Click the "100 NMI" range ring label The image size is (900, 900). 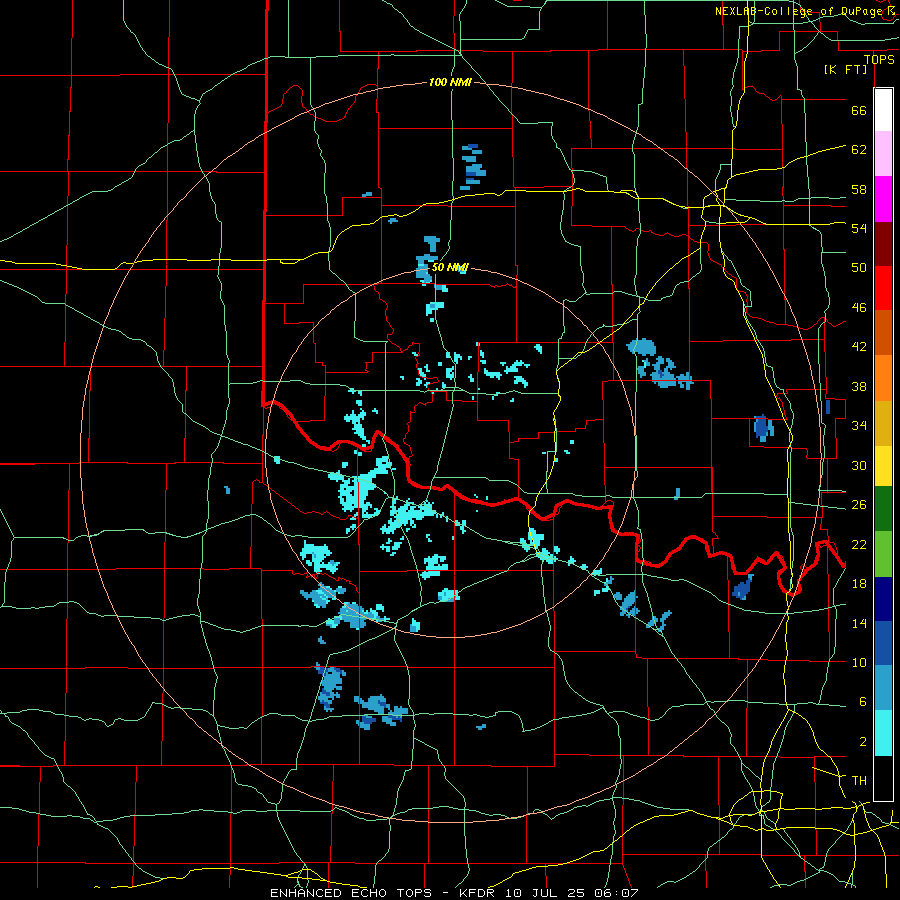click(x=450, y=83)
